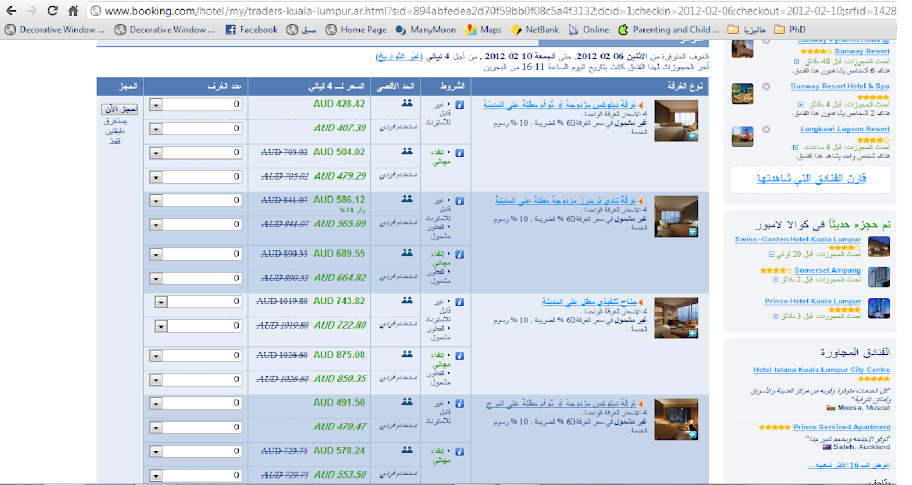Image resolution: width=912 pixels, height=485 pixels.
Task: Click the info icon in the AUD 689.55 row
Action: click(459, 254)
